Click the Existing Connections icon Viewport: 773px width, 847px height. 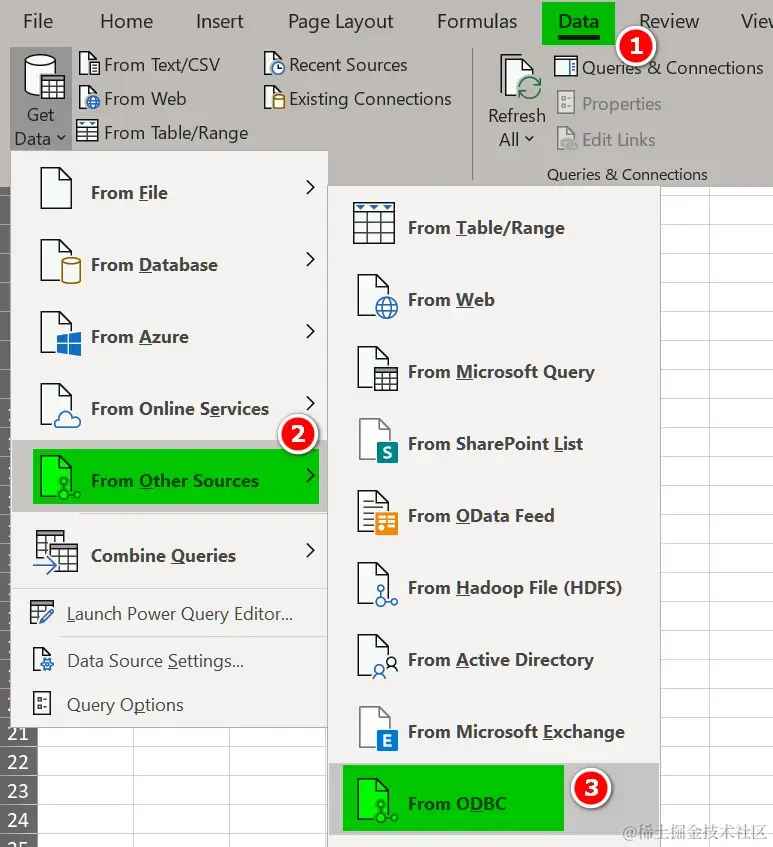pyautogui.click(x=274, y=98)
